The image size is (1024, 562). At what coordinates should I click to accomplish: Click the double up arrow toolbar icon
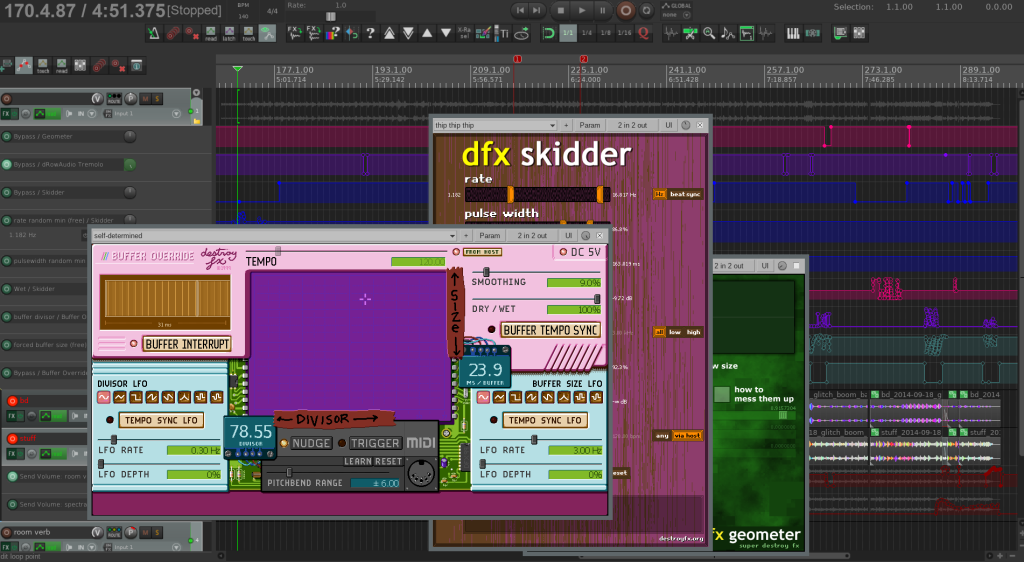[389, 33]
